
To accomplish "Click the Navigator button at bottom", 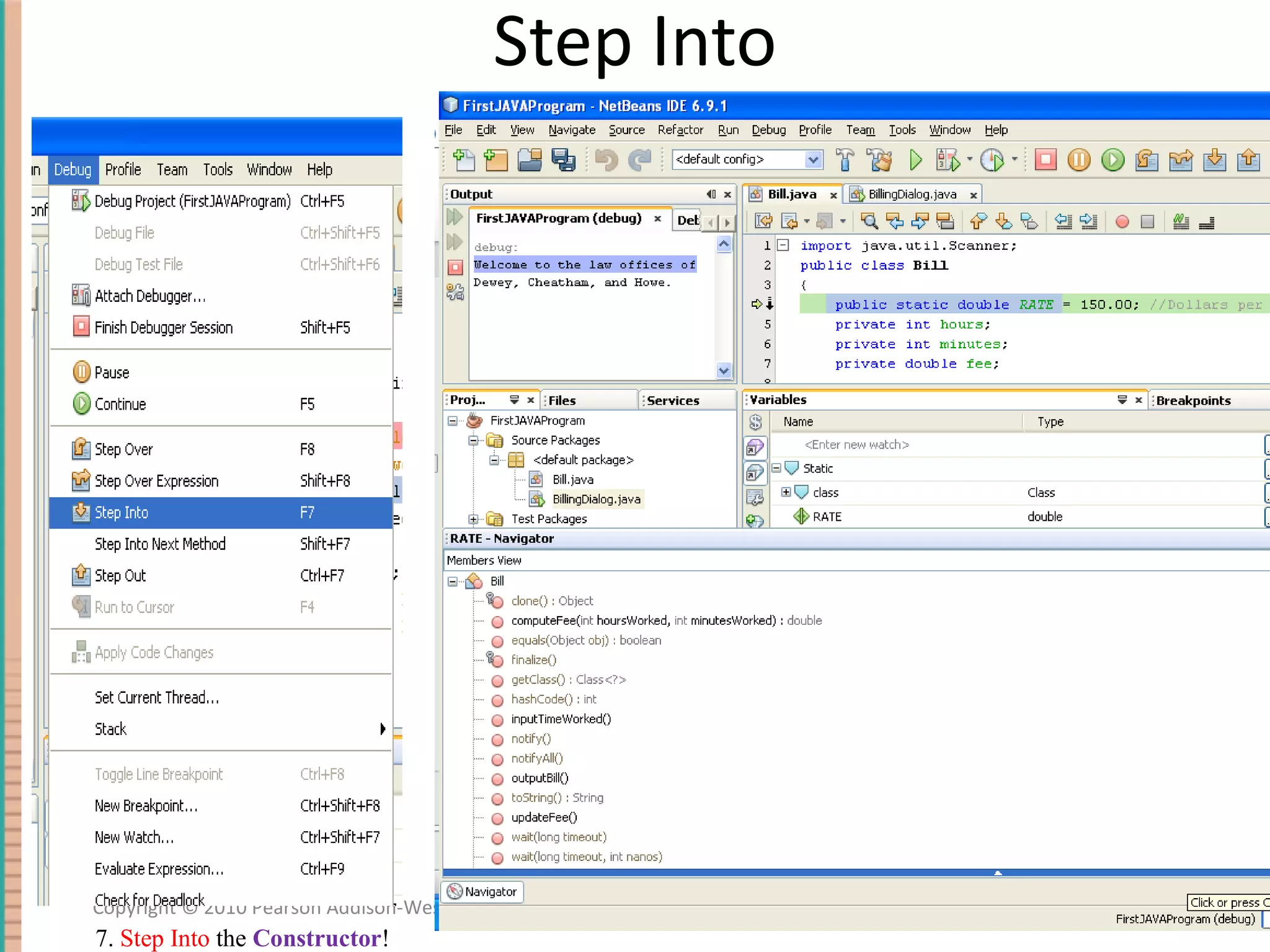I will (x=483, y=892).
